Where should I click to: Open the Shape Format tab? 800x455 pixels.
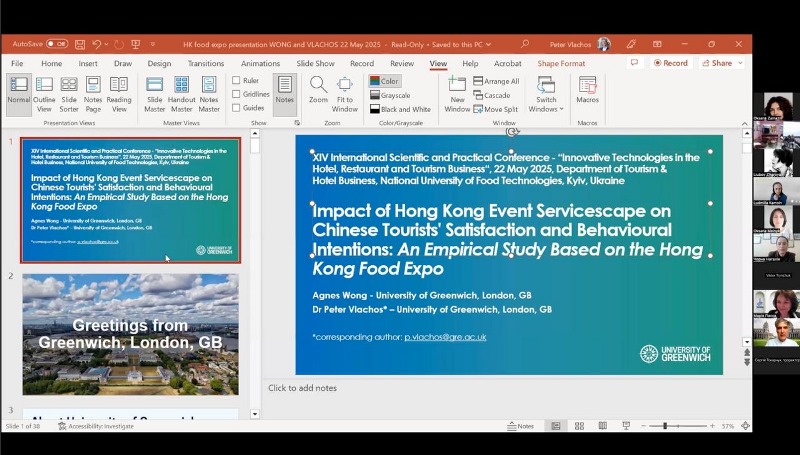[561, 63]
